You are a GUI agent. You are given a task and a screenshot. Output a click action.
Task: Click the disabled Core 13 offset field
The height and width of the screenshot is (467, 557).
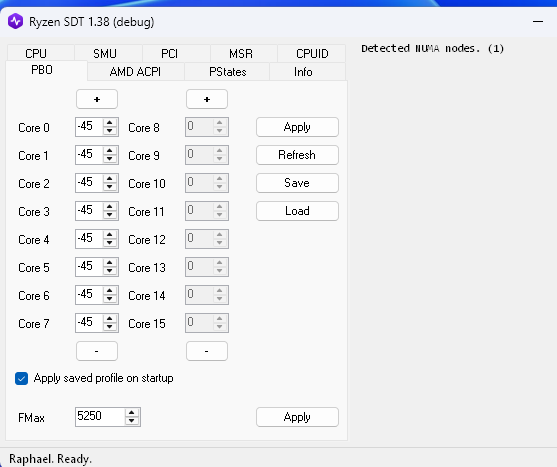tap(207, 267)
